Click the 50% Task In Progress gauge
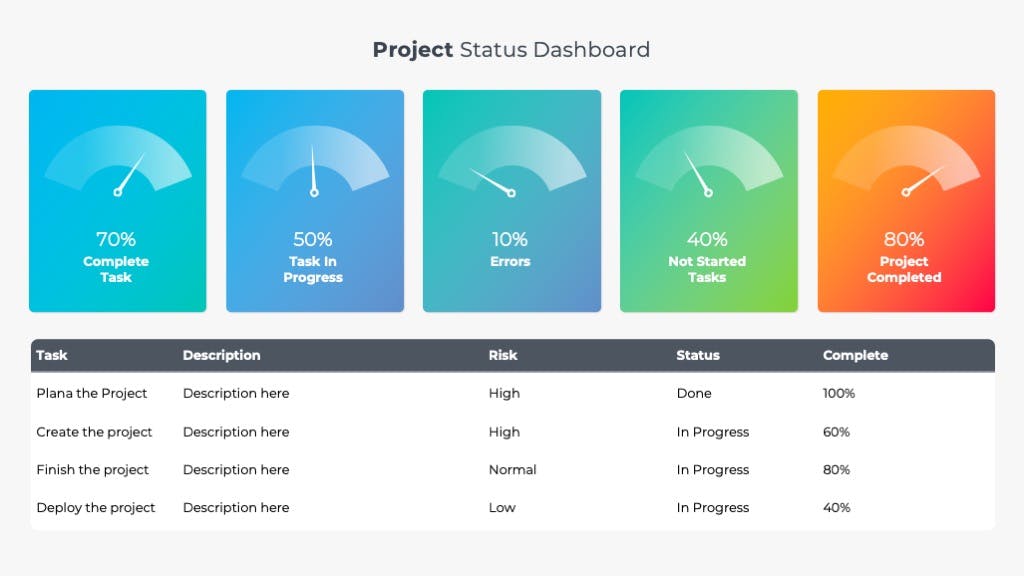 [315, 161]
